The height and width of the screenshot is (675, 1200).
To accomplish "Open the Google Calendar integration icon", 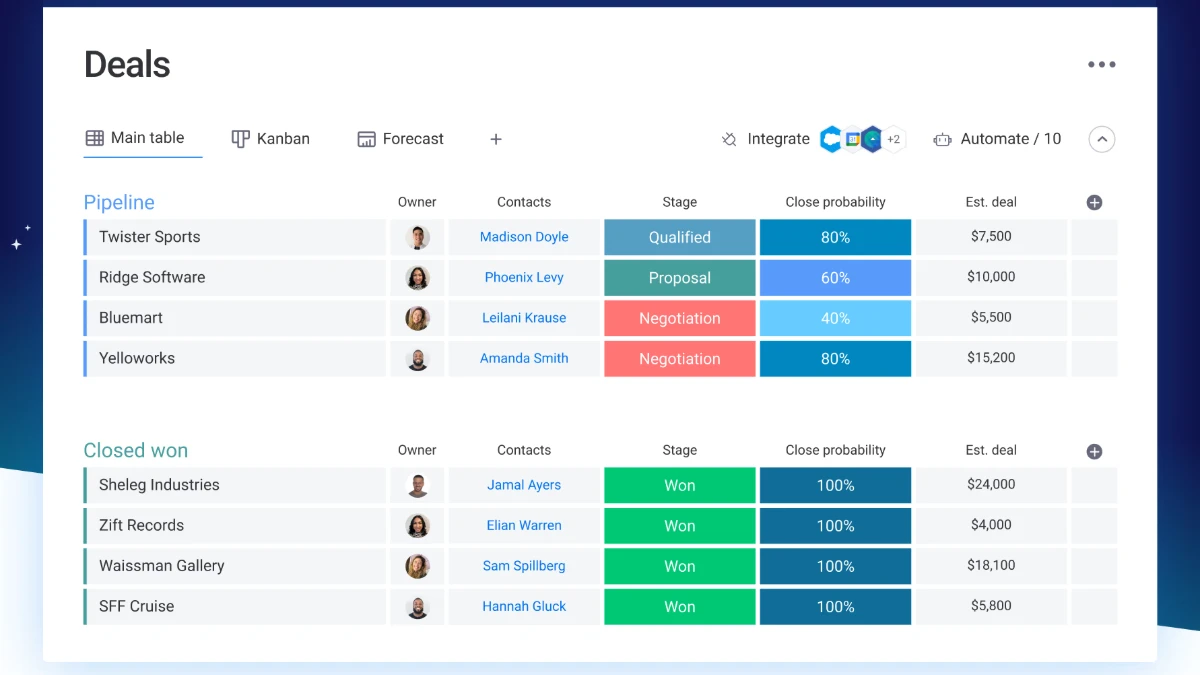I will coord(853,138).
